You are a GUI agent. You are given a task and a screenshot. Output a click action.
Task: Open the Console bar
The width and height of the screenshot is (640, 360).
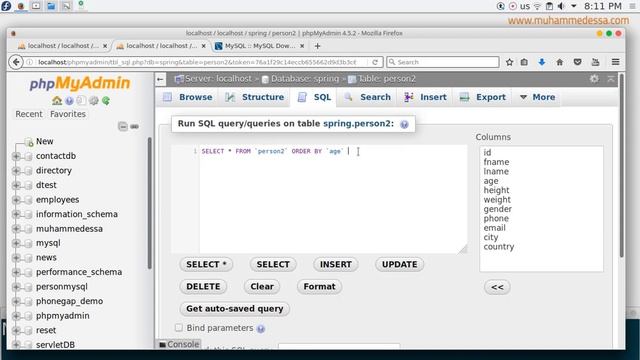pyautogui.click(x=179, y=344)
